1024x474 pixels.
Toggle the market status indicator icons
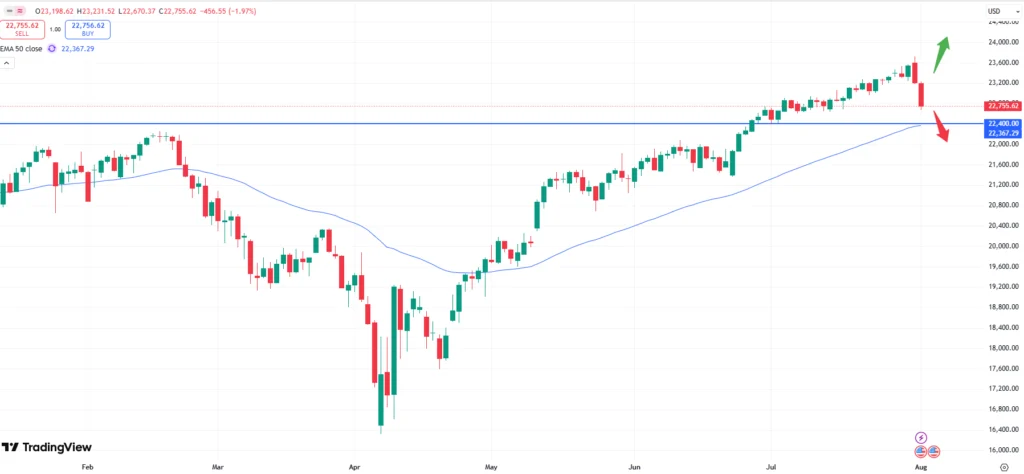(14, 11)
